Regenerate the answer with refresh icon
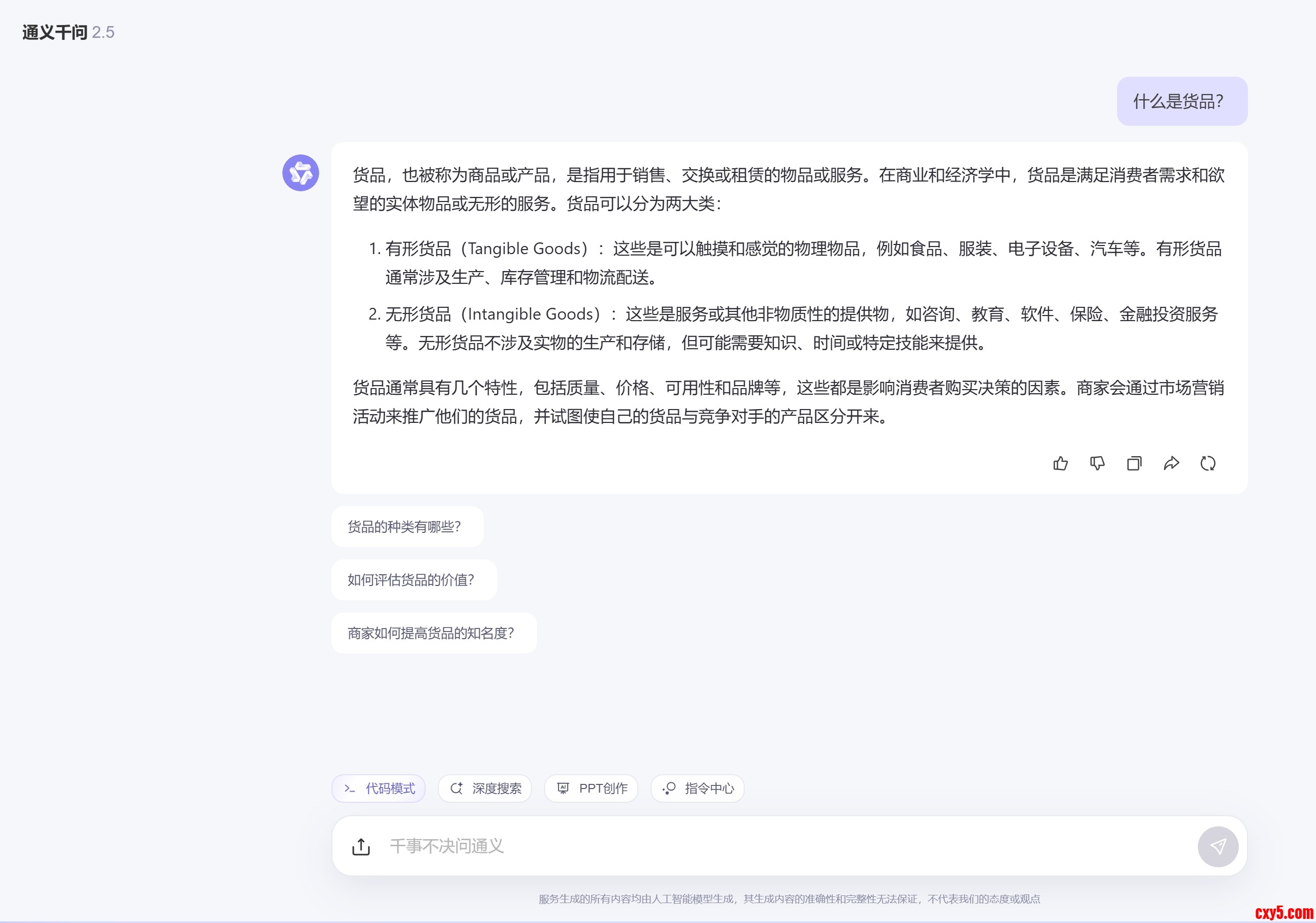This screenshot has height=923, width=1316. (1208, 463)
